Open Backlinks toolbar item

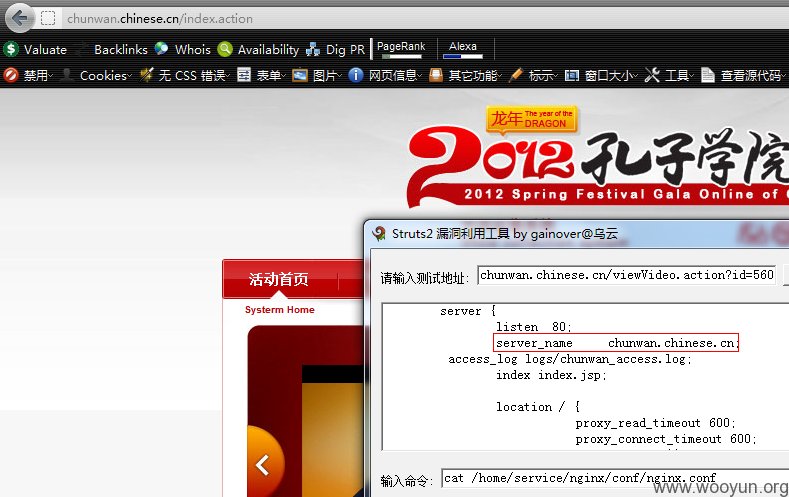coord(121,49)
